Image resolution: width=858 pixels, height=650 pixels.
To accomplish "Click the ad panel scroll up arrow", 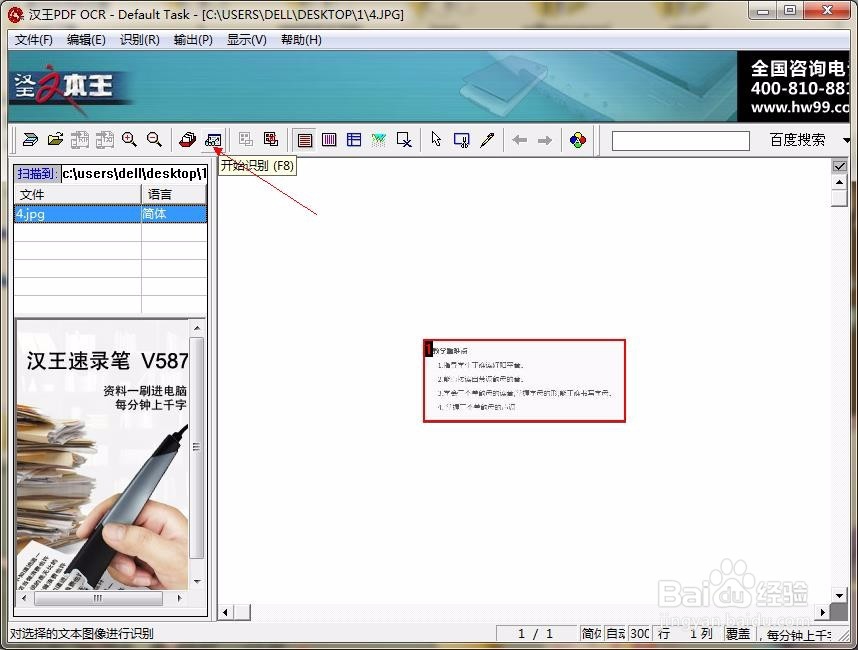I will click(x=197, y=328).
